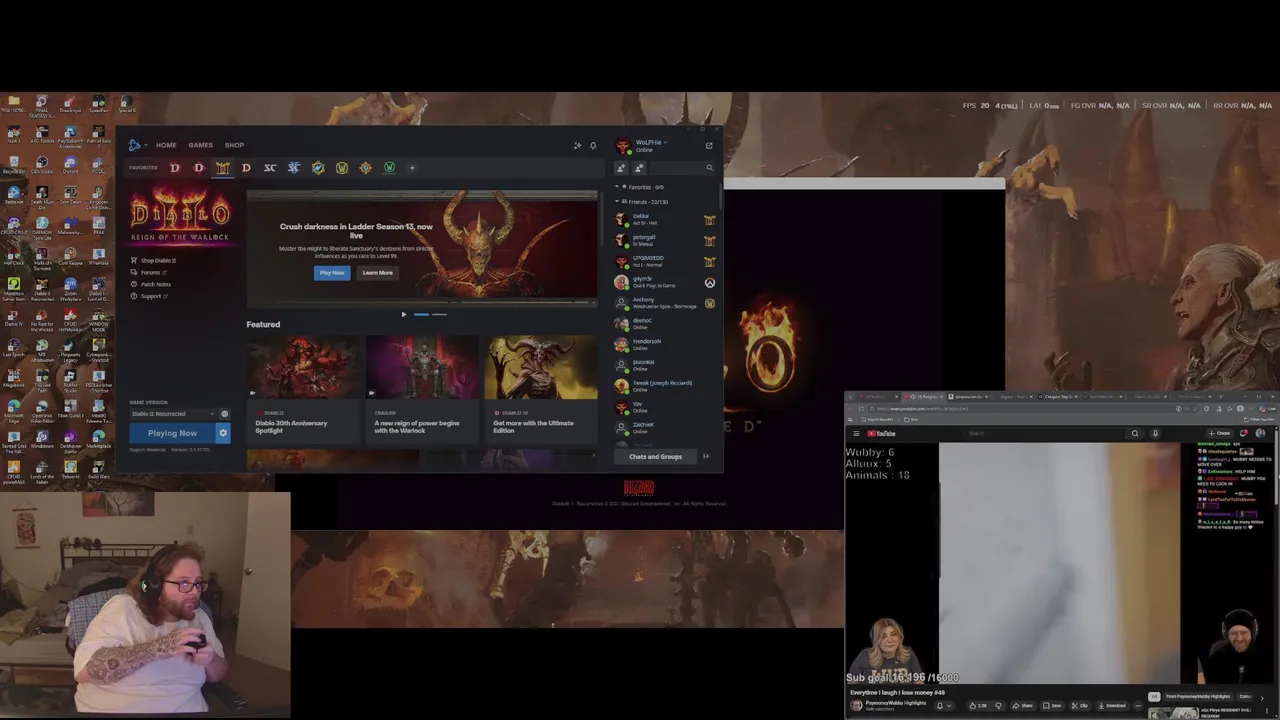The width and height of the screenshot is (1280, 720).
Task: Collapse the friends panel with the arrow icon
Action: [706, 457]
